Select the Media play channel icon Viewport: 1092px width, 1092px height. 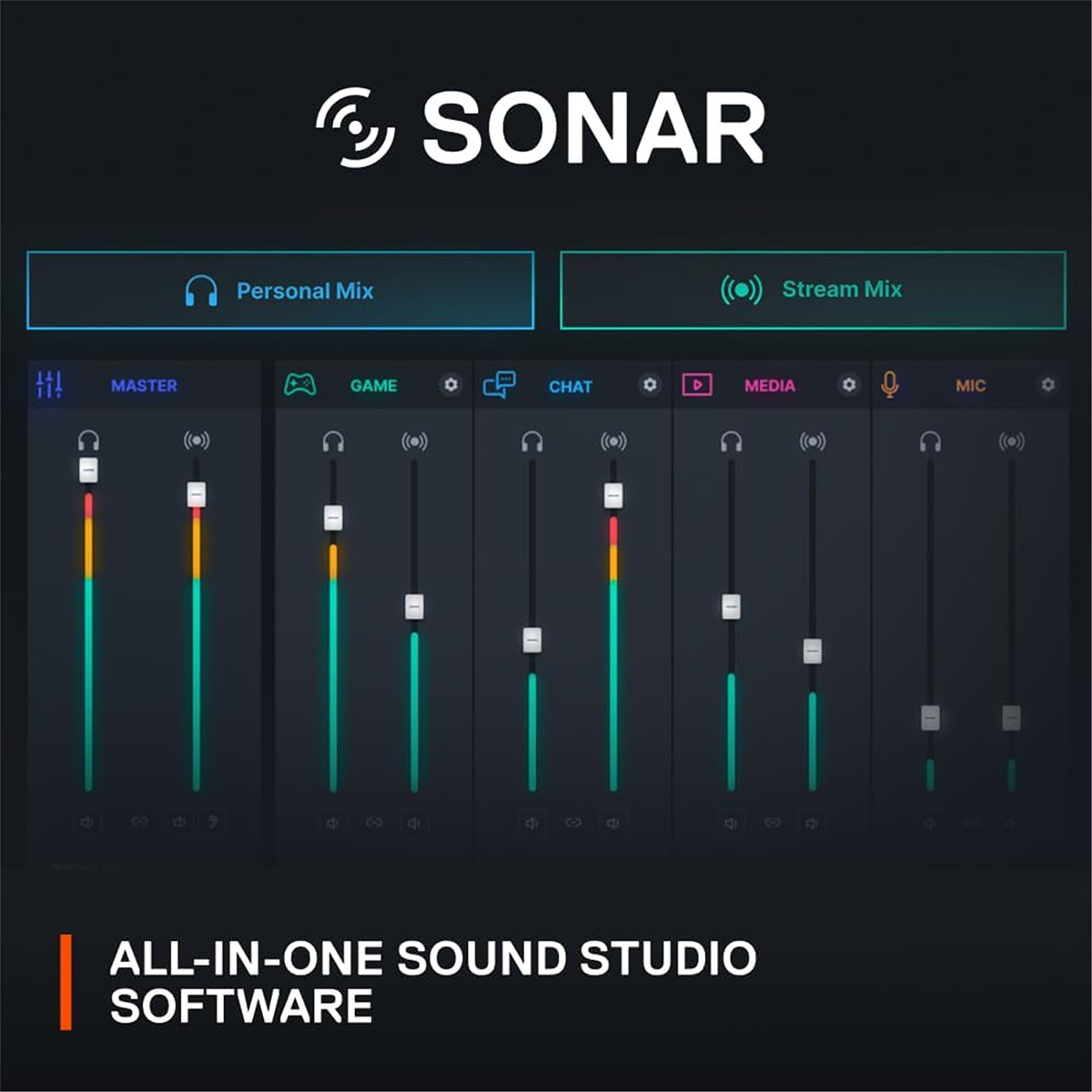point(695,385)
